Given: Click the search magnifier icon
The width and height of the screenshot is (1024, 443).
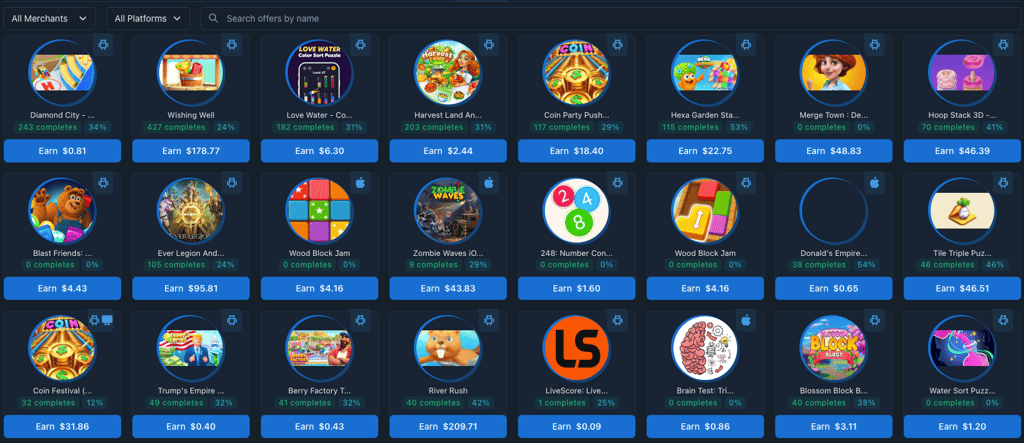Looking at the screenshot, I should (x=213, y=18).
